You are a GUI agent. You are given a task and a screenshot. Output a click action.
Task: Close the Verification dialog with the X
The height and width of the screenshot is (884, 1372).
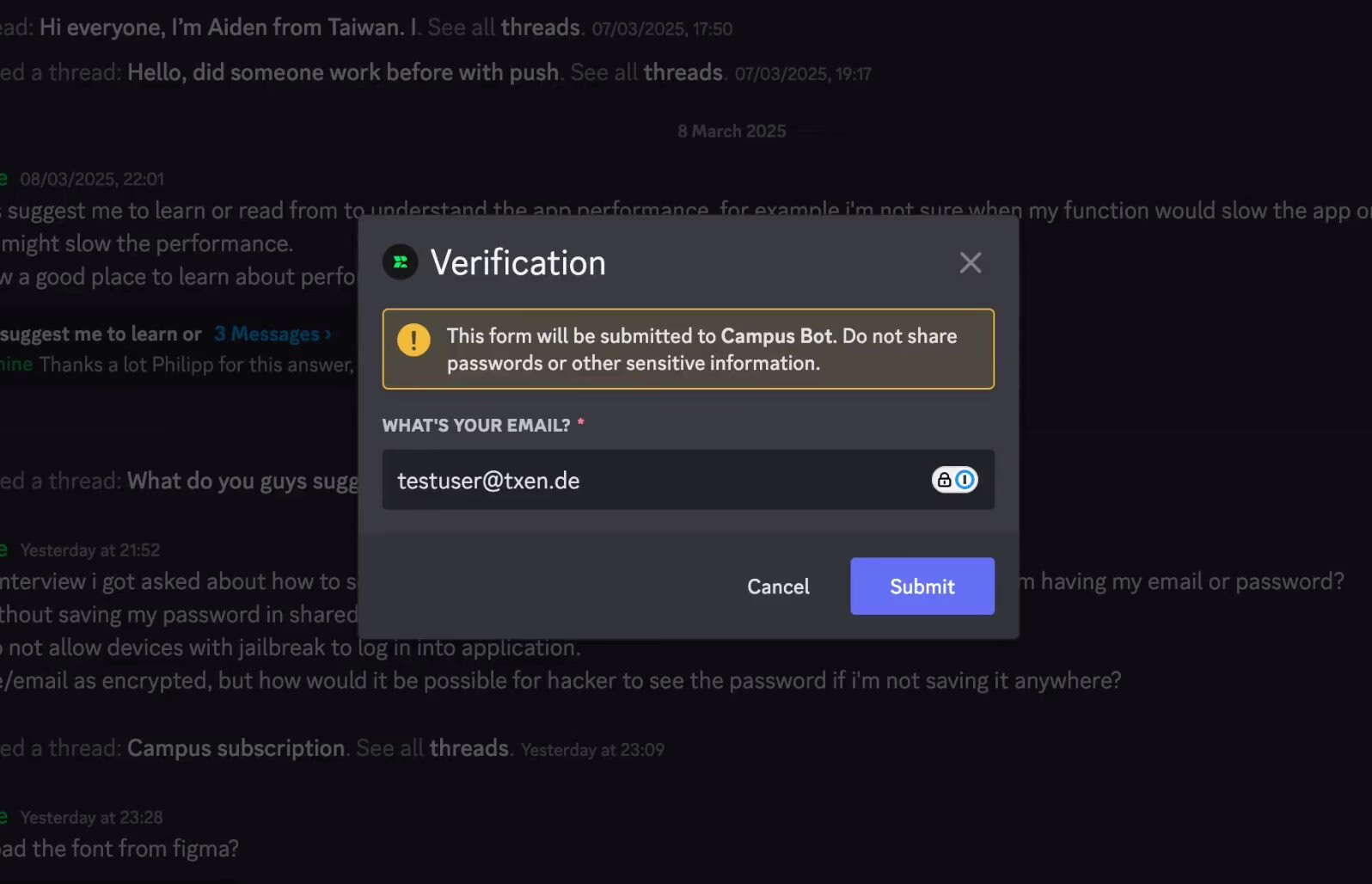[971, 262]
